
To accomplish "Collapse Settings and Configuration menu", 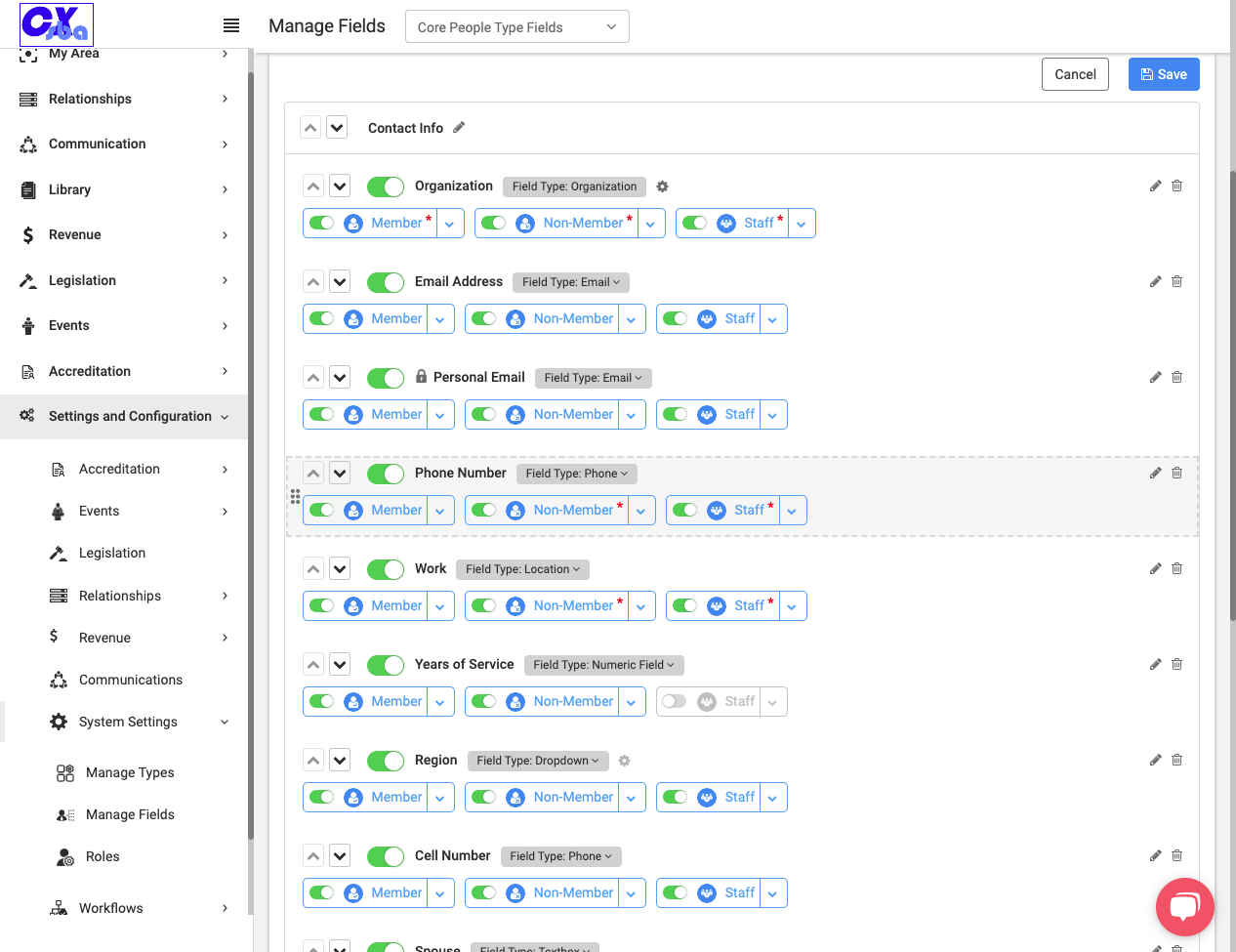I will 124,416.
